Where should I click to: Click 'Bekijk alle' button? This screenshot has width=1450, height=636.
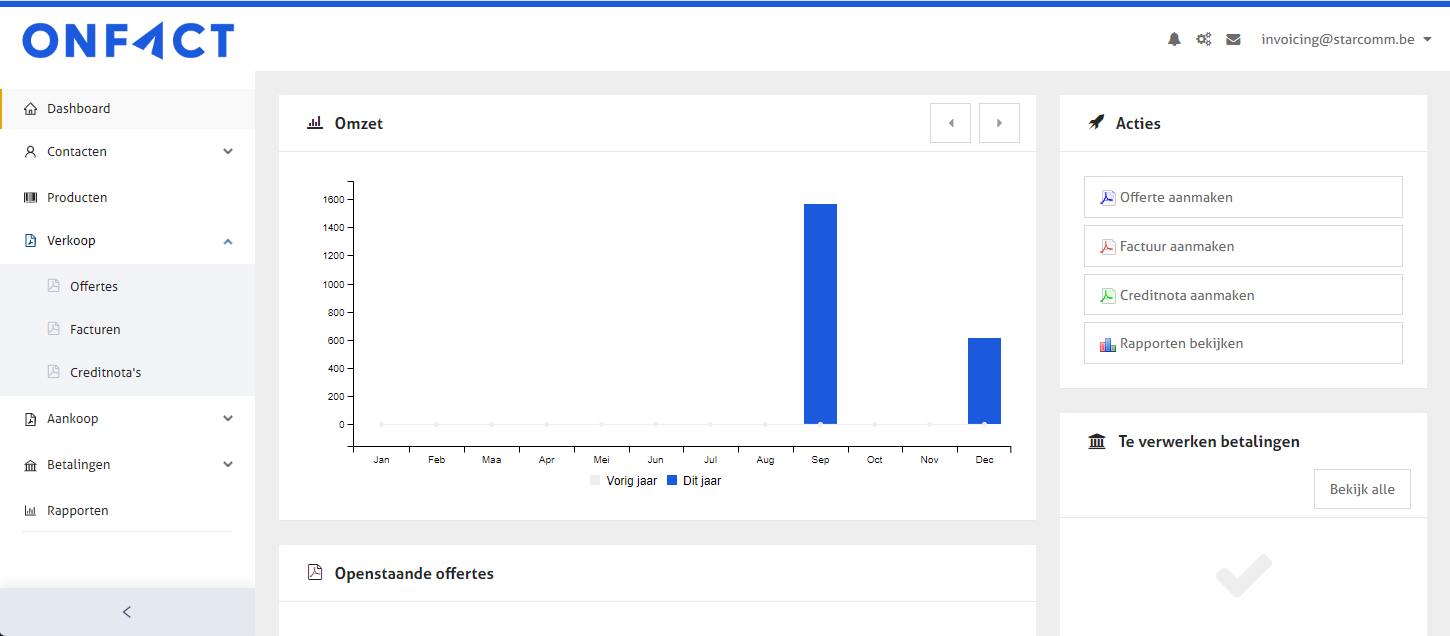tap(1361, 489)
